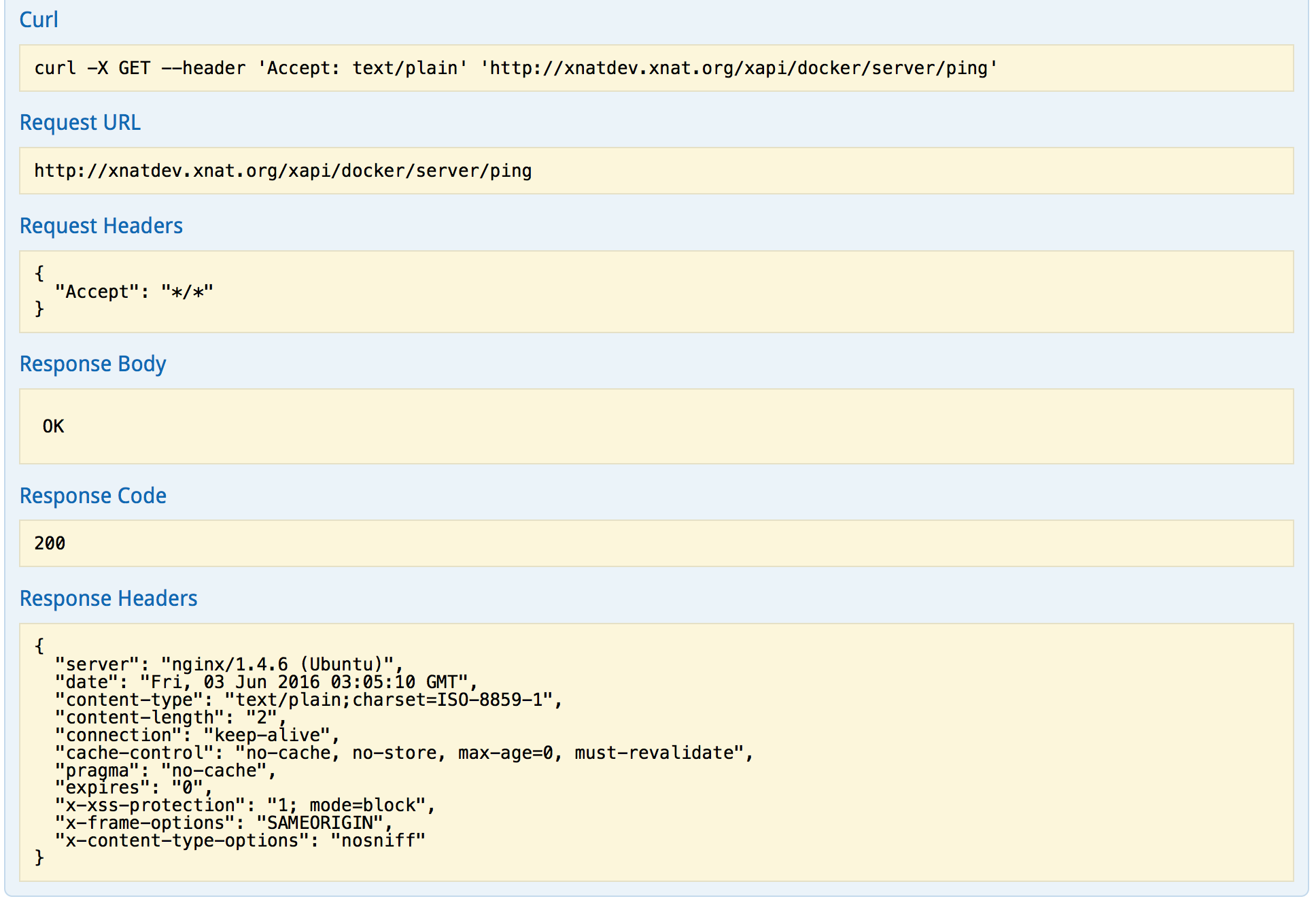The height and width of the screenshot is (903, 1316).
Task: Click the Request URL heading
Action: 80,122
